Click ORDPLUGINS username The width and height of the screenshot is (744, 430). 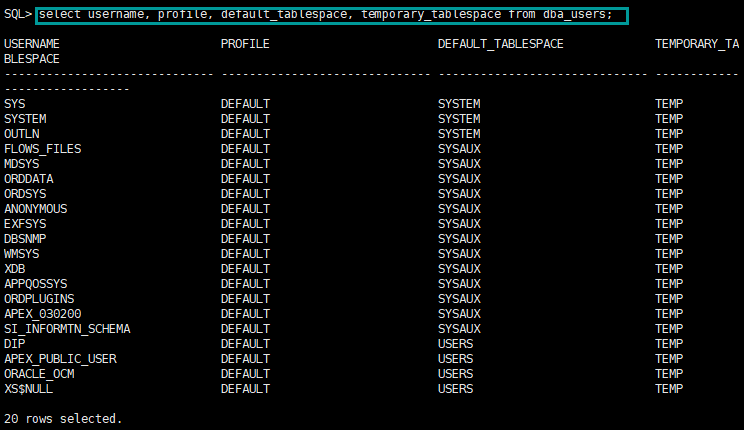click(x=39, y=299)
